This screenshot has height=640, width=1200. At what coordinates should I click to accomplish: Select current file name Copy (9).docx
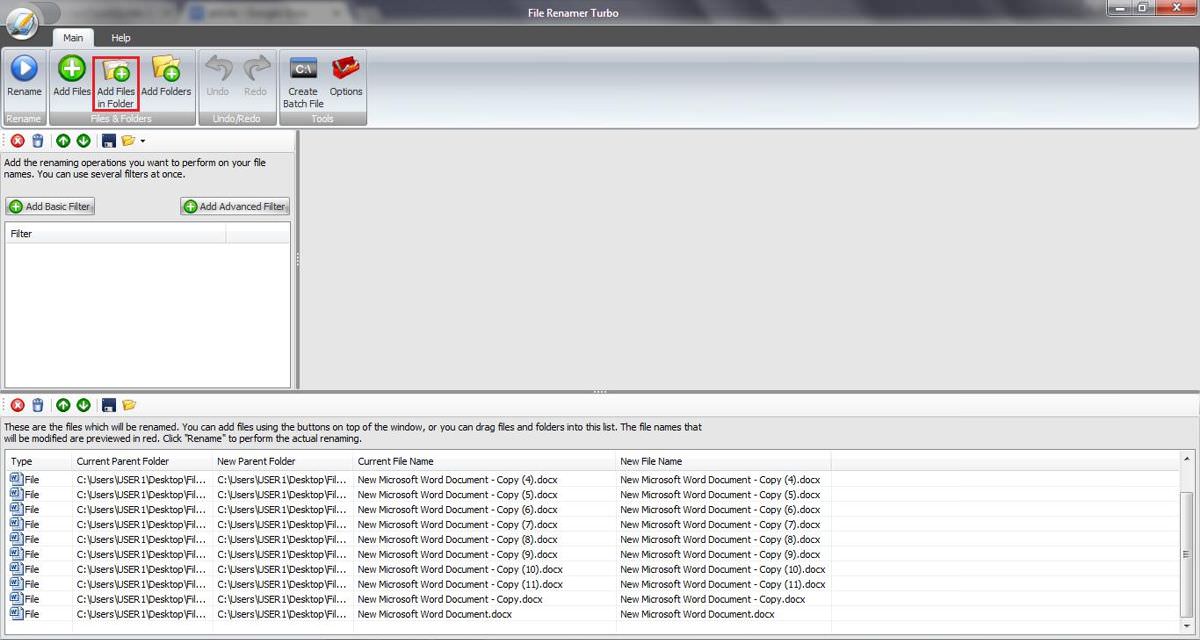(x=457, y=555)
